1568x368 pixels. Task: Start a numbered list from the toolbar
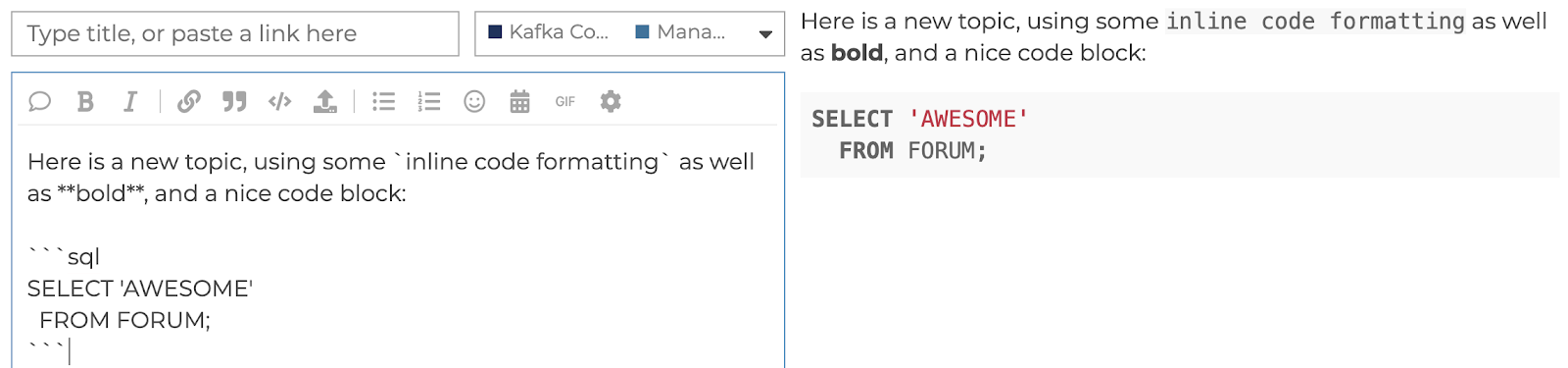click(x=429, y=101)
